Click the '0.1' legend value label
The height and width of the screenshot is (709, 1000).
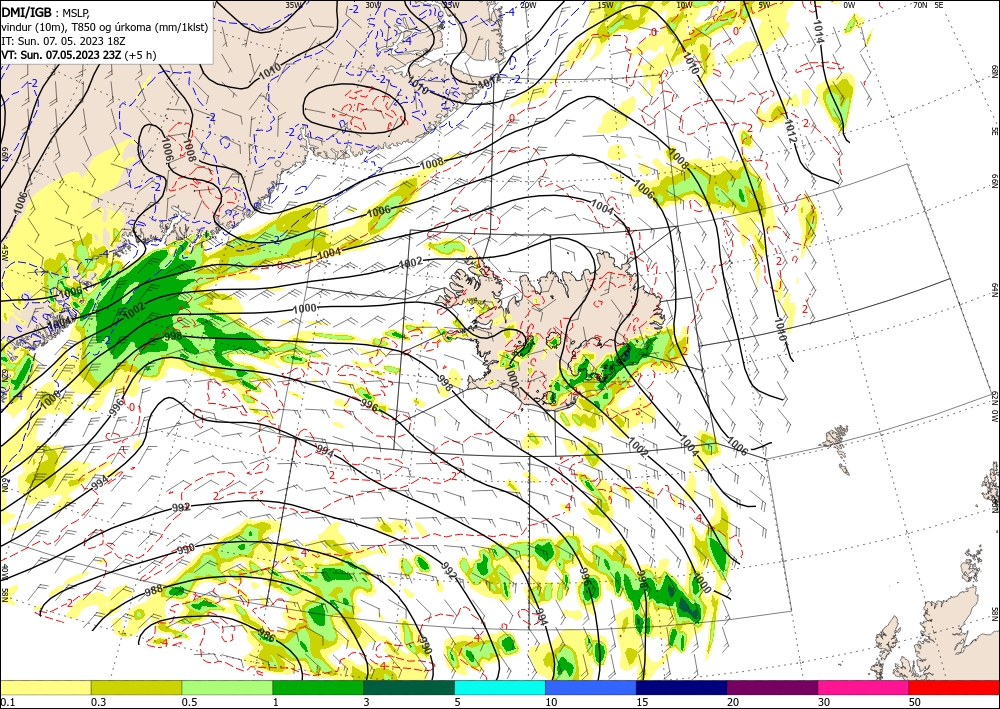[8, 702]
